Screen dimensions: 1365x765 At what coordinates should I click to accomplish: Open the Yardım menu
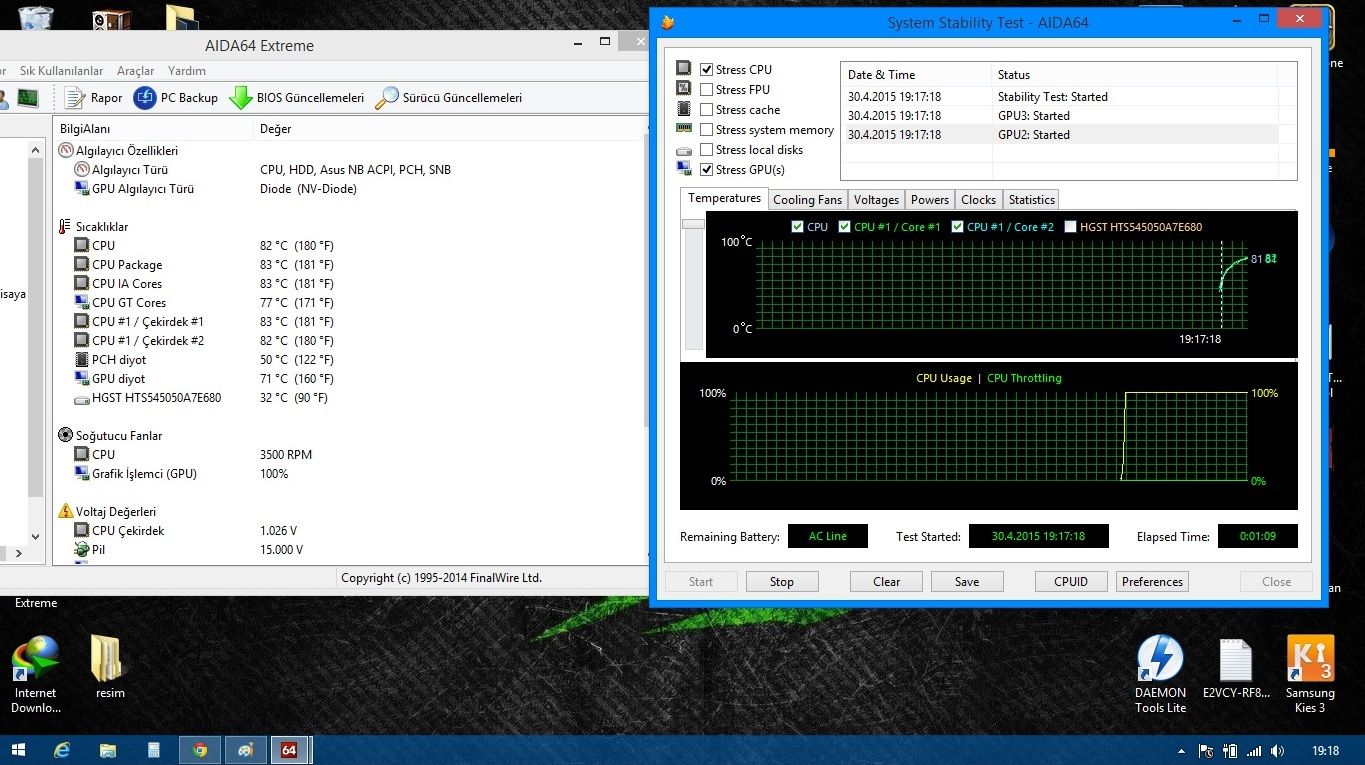tap(187, 71)
